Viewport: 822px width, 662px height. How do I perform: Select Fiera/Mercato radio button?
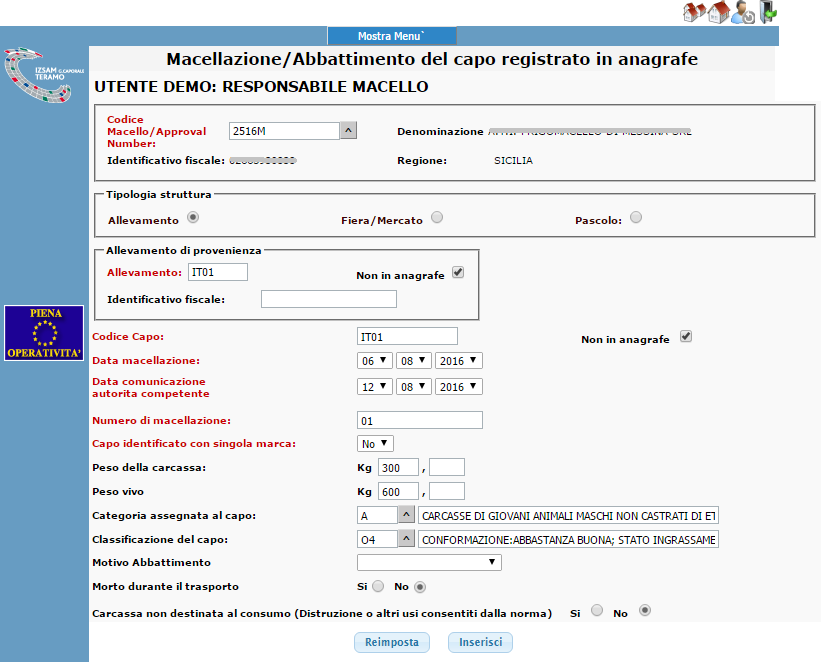[437, 217]
